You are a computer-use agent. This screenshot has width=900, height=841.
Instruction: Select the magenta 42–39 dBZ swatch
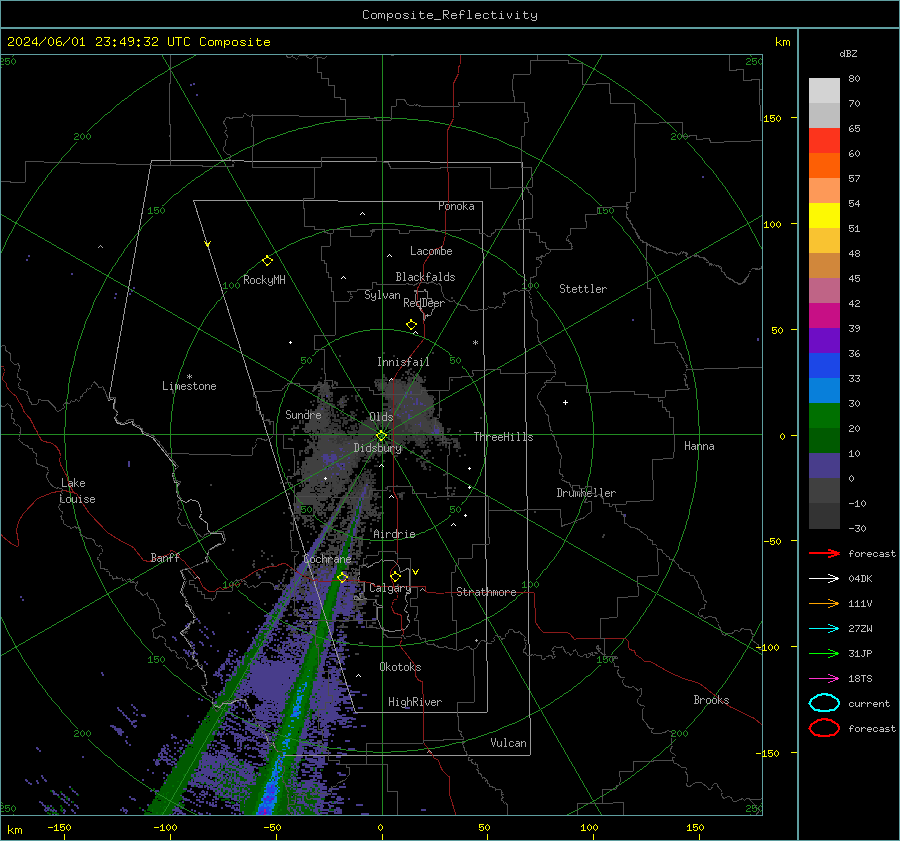point(824,315)
